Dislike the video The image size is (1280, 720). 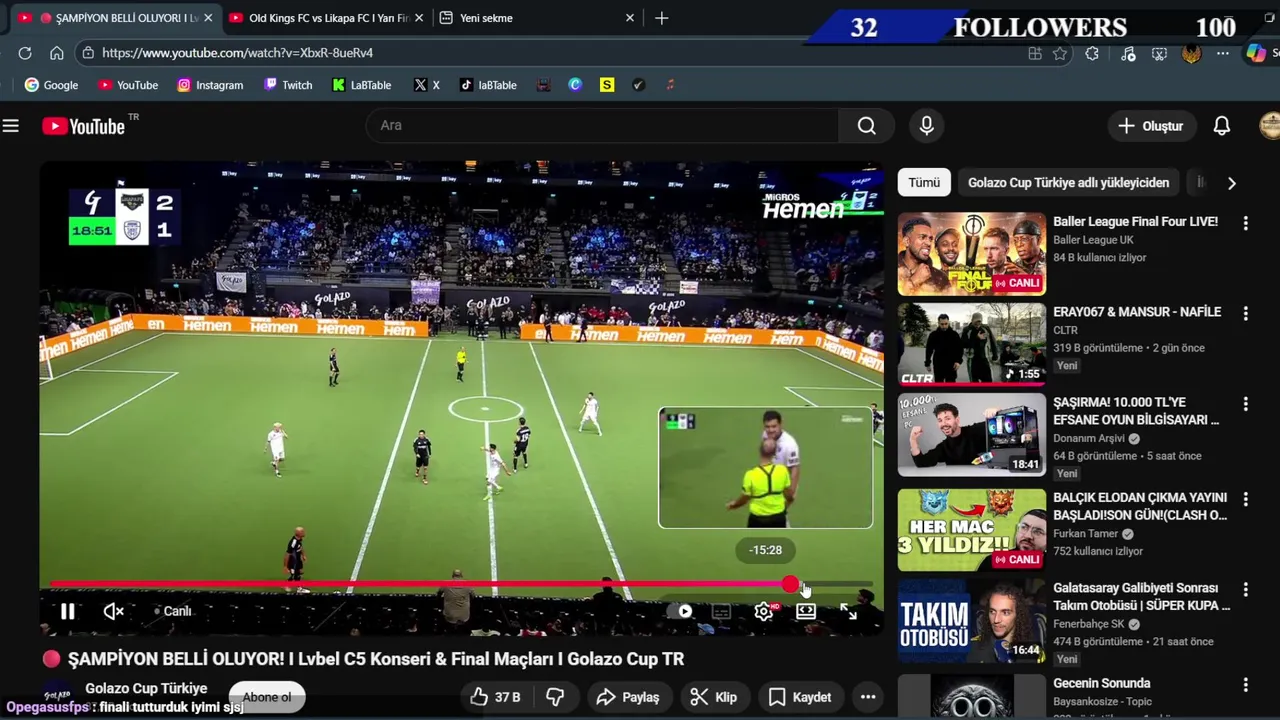(555, 697)
